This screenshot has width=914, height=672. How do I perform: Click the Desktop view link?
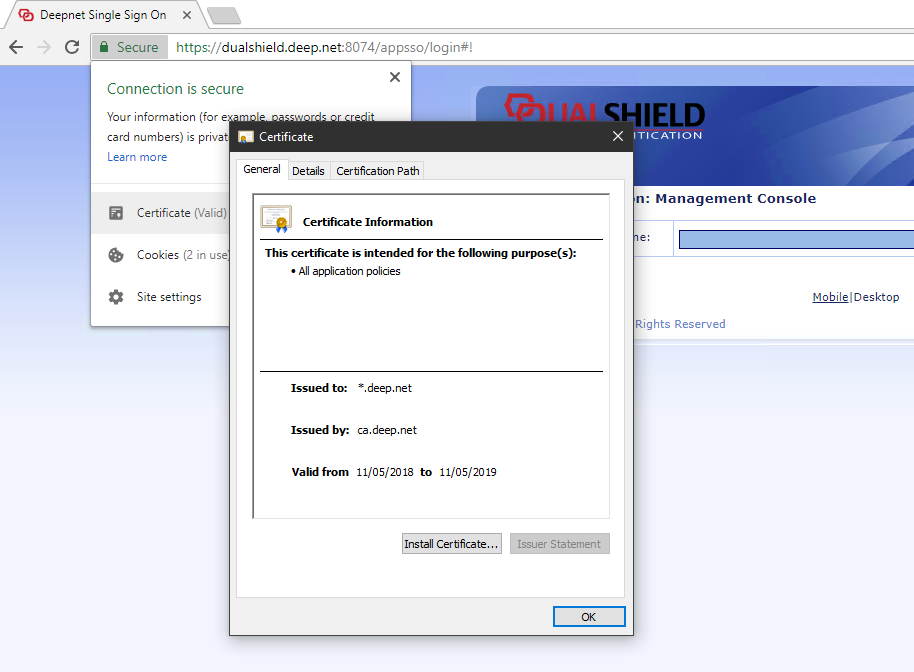pyautogui.click(x=877, y=297)
